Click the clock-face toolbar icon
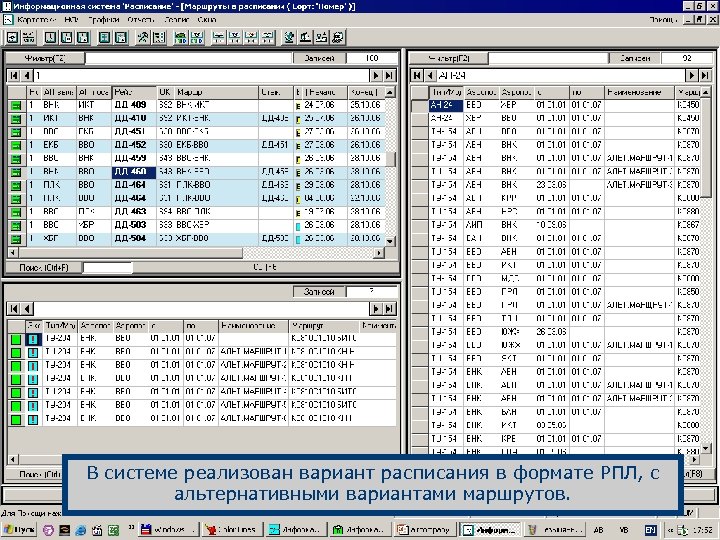Screen dimensions: 720x540 pyautogui.click(x=51, y=37)
